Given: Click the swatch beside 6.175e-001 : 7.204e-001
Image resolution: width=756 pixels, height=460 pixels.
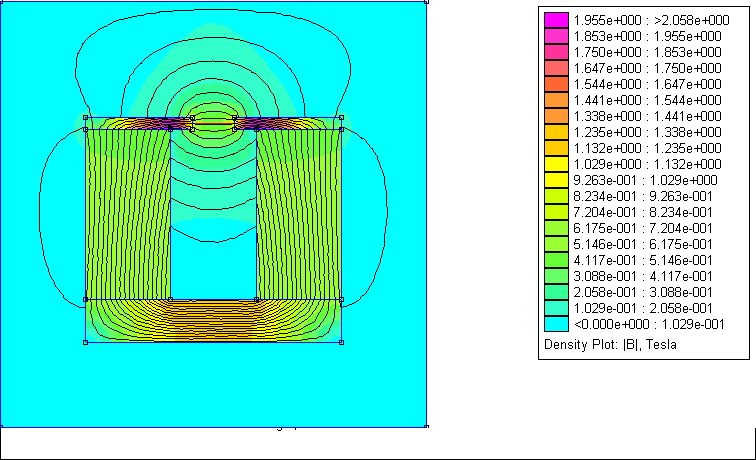Looking at the screenshot, I should click(556, 228).
